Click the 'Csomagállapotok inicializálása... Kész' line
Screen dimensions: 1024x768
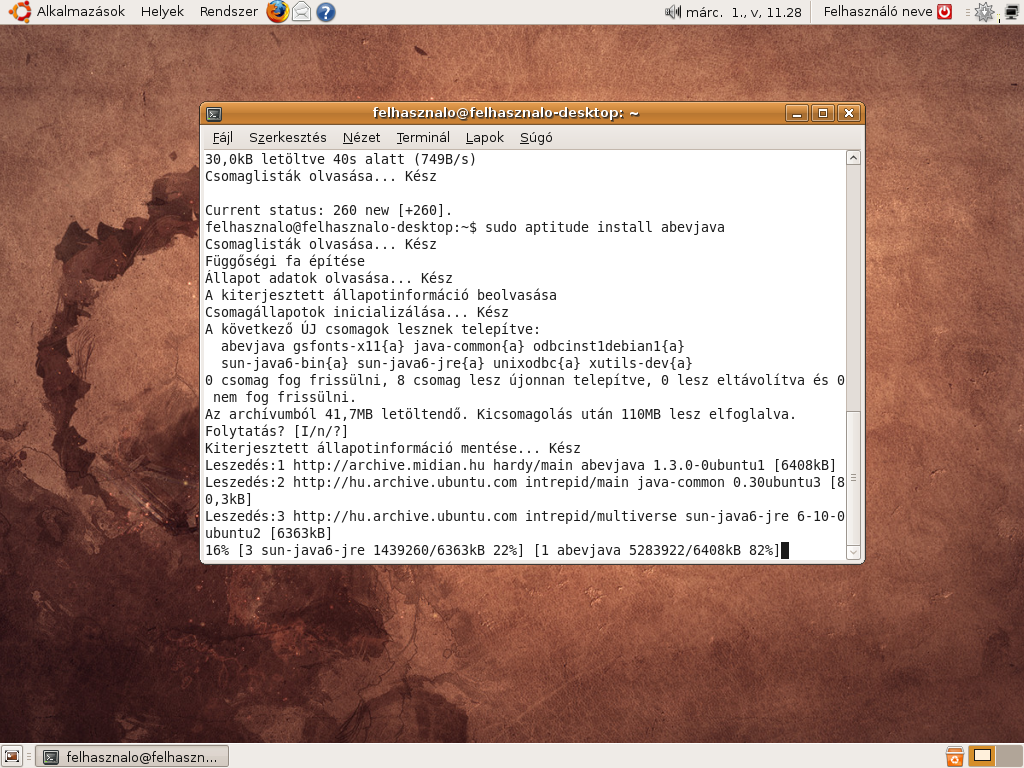point(357,312)
